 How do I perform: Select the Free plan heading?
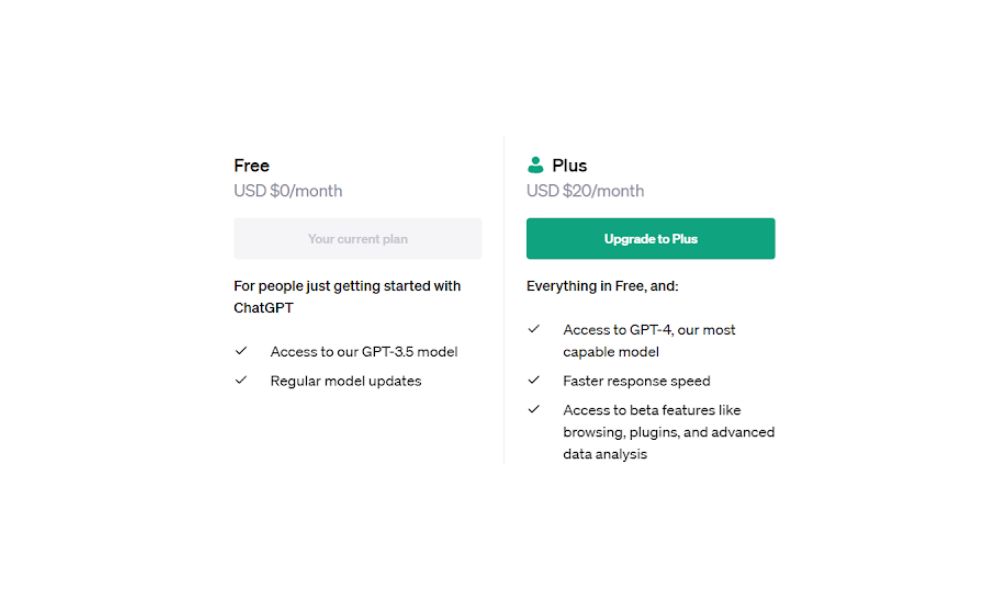[x=252, y=165]
